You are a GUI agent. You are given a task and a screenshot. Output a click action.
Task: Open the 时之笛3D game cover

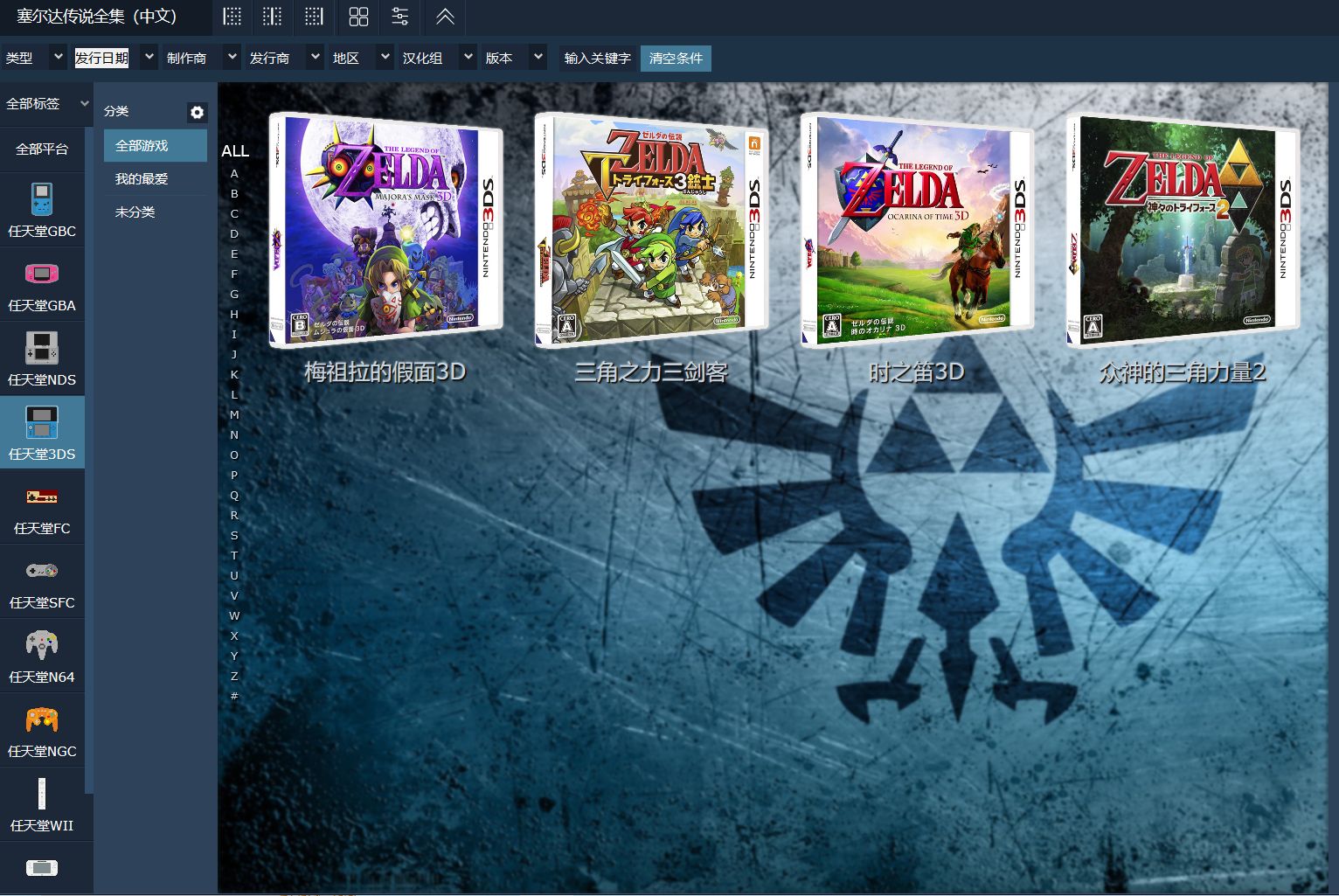916,230
